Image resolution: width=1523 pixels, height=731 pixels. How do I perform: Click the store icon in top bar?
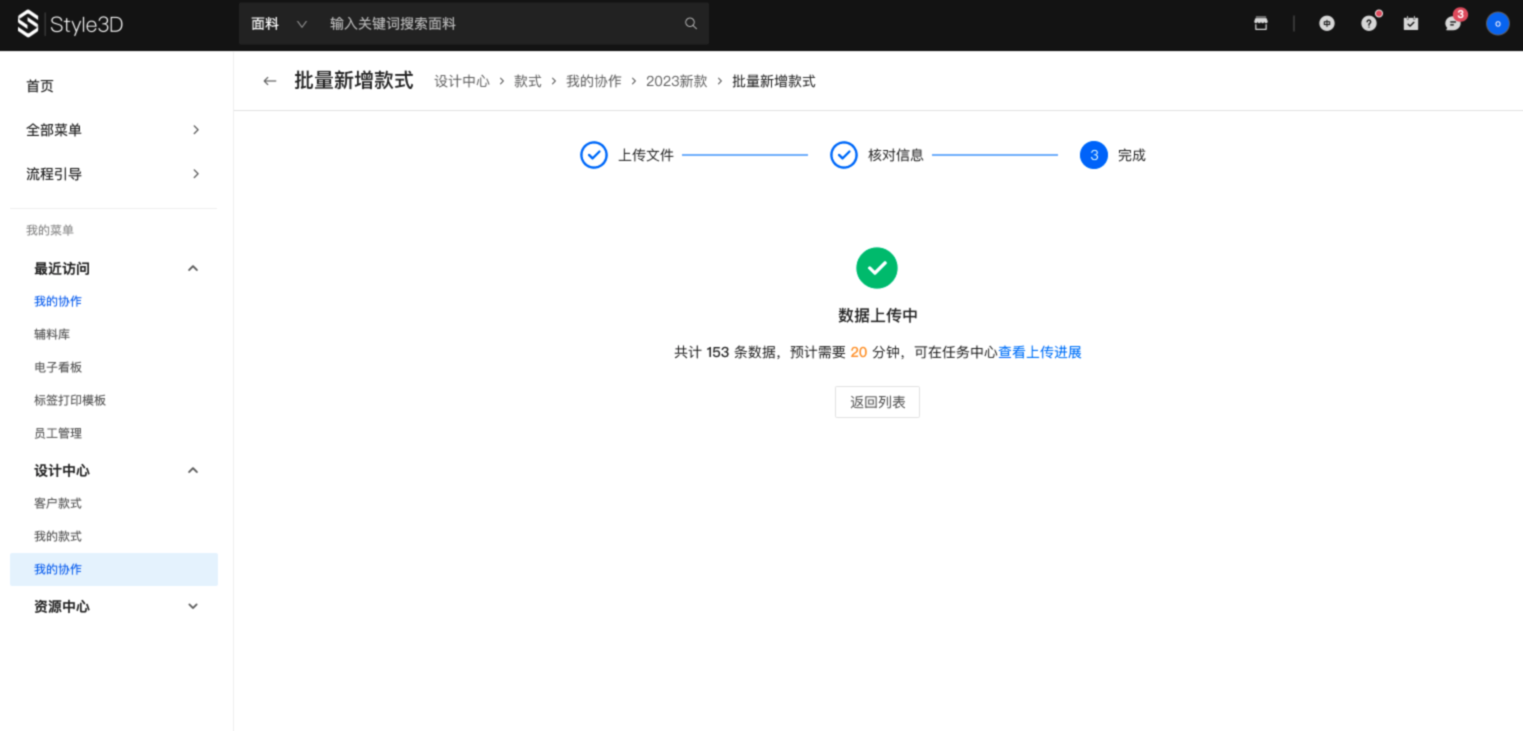tap(1261, 24)
